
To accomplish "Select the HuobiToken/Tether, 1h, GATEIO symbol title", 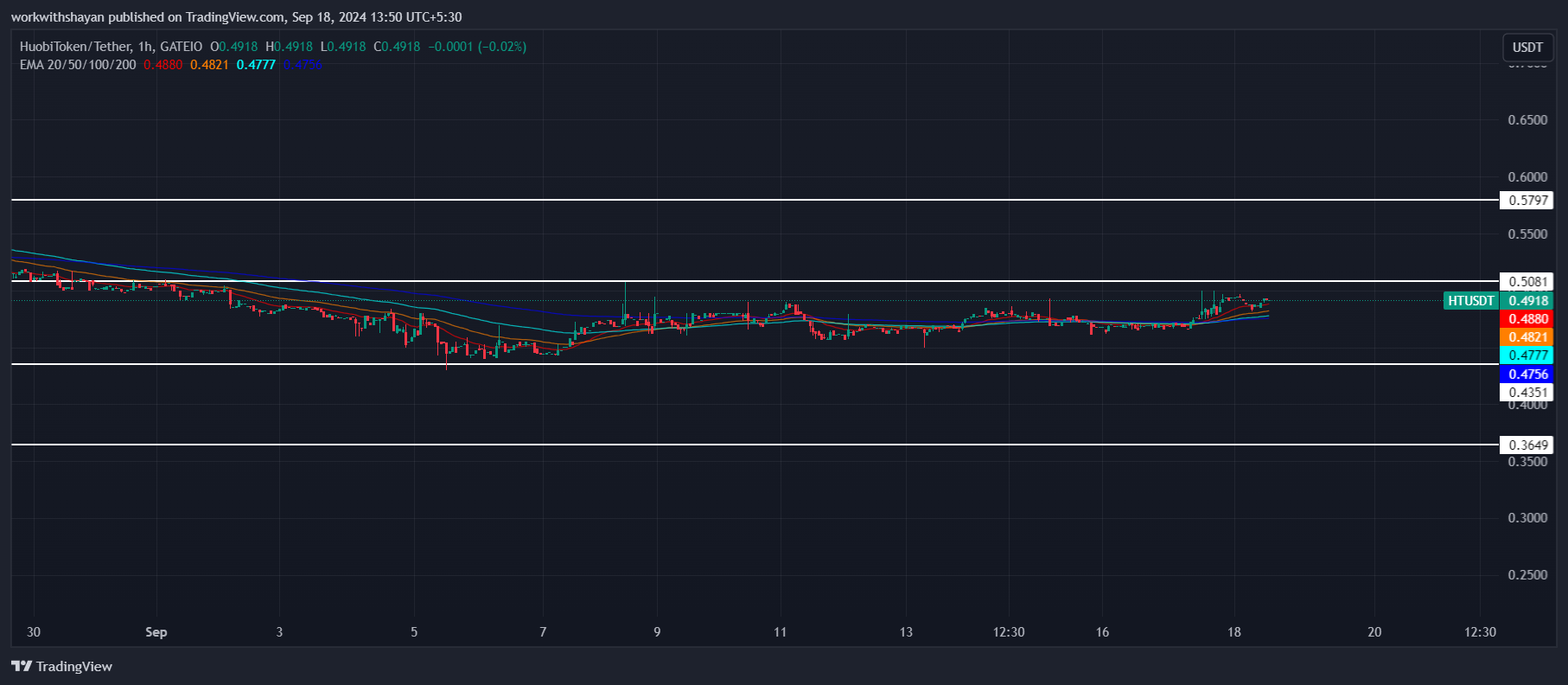I will (x=111, y=47).
